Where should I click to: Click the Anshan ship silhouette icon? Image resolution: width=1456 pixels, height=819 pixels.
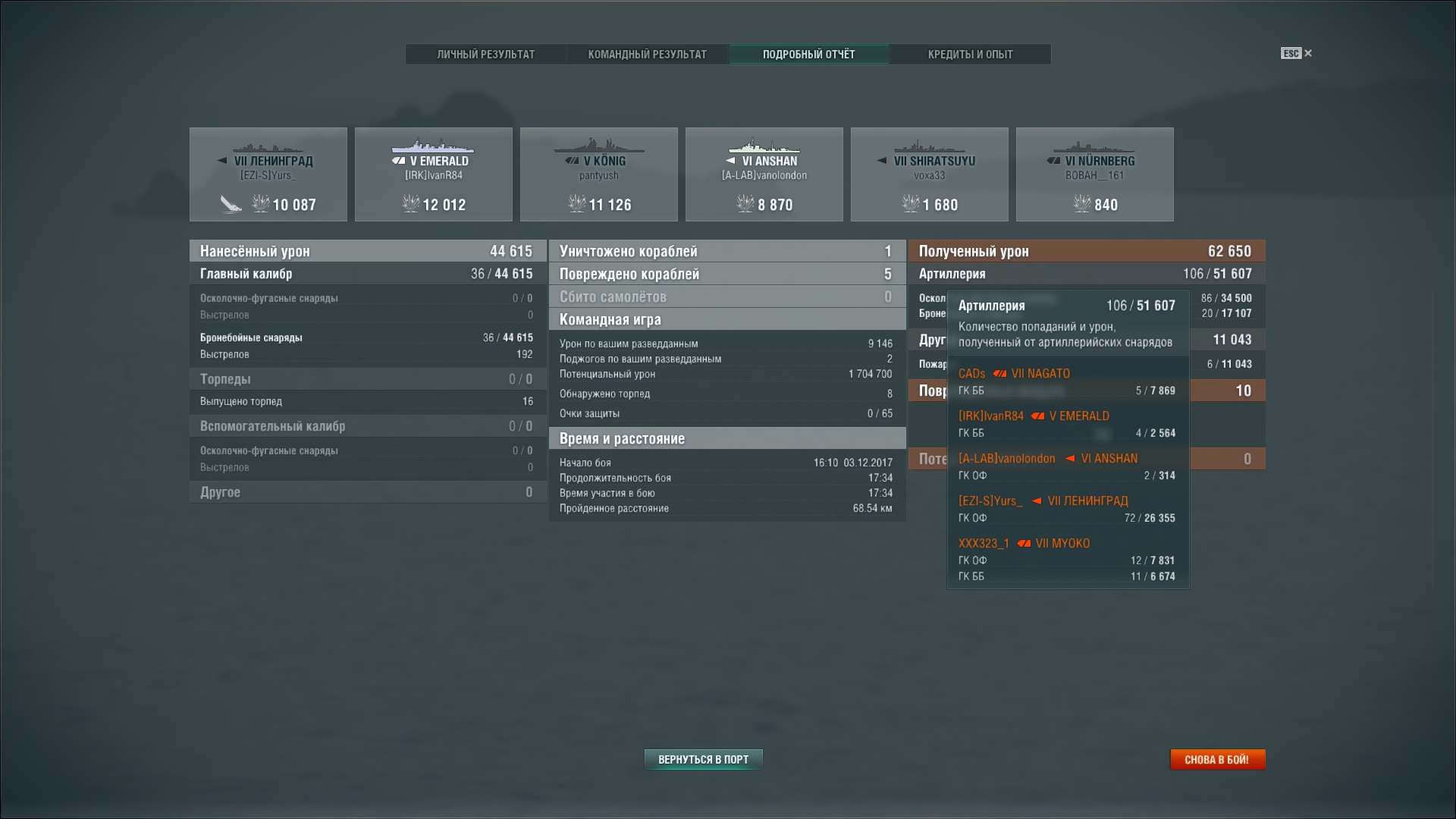pyautogui.click(x=764, y=146)
